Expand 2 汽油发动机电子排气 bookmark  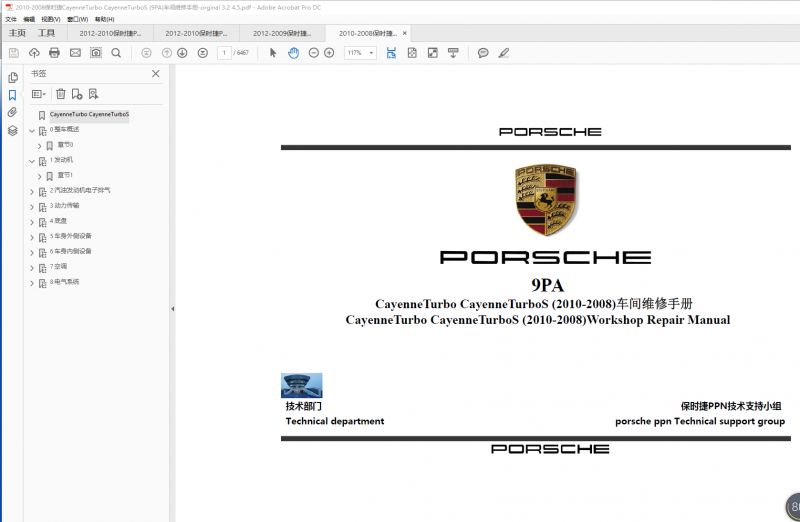coord(32,192)
